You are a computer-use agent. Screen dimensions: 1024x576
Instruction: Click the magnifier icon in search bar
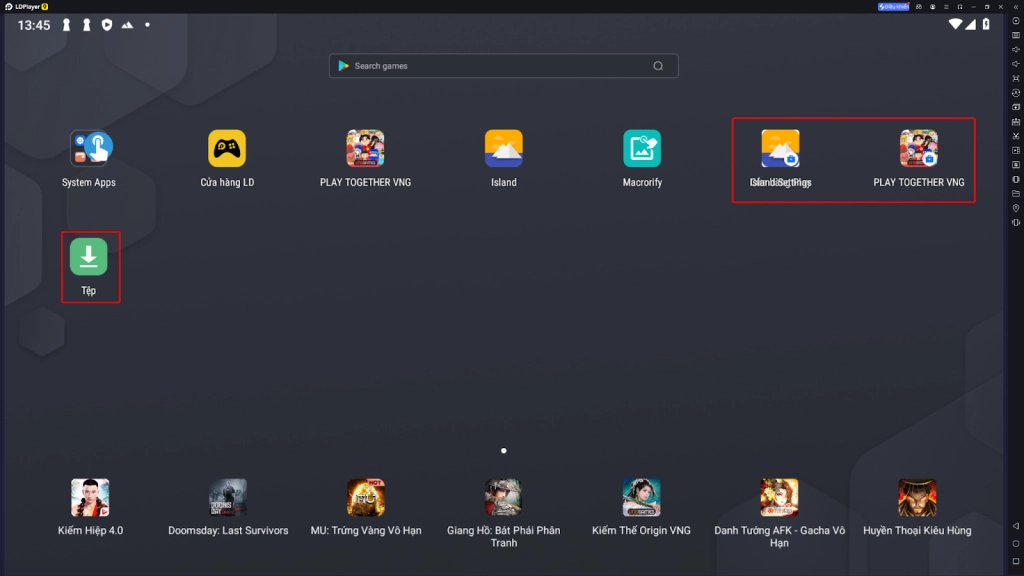coord(658,66)
